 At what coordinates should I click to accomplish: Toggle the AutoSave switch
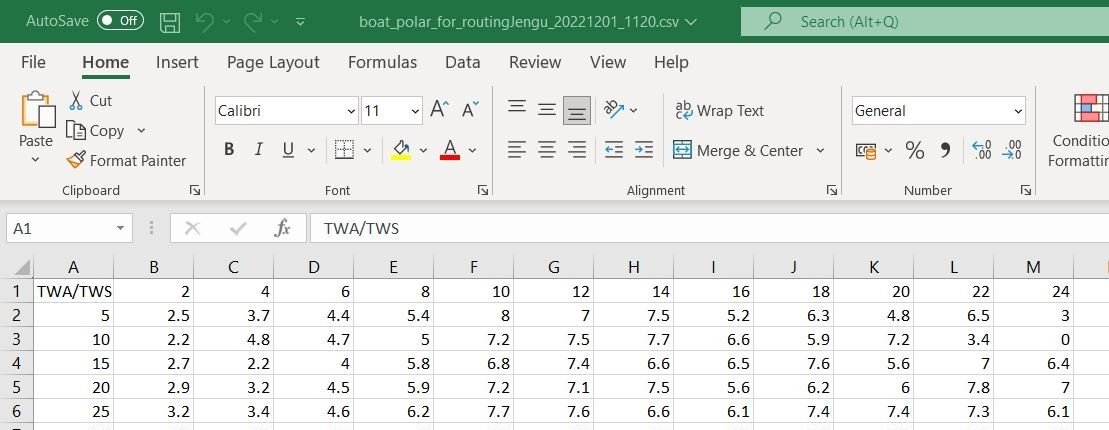[120, 21]
